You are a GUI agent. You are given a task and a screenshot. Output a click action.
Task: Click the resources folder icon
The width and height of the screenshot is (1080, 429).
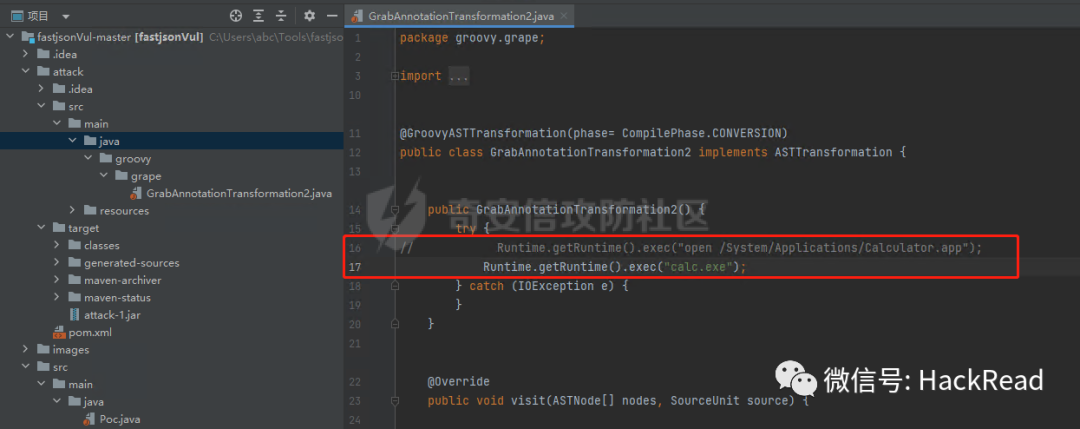coord(90,211)
